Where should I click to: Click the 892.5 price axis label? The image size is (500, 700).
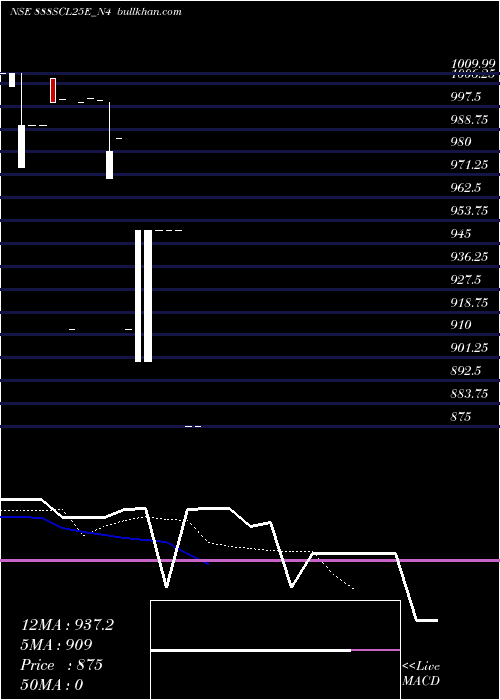point(466,371)
